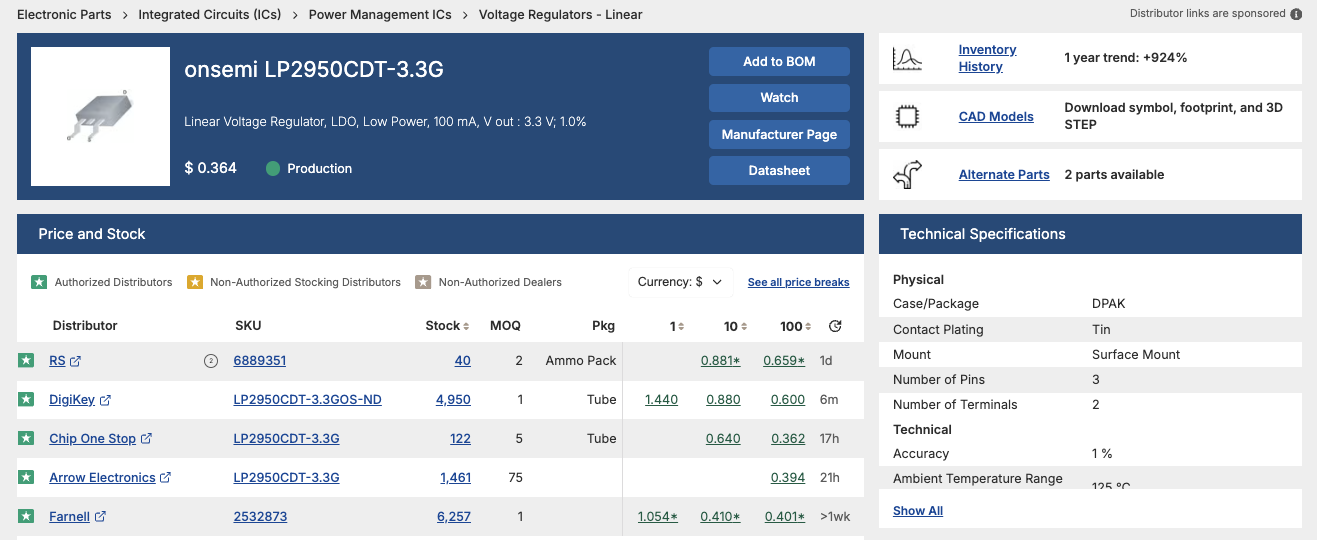Go to Power Management ICs breadcrumb
The width and height of the screenshot is (1317, 540).
(380, 15)
